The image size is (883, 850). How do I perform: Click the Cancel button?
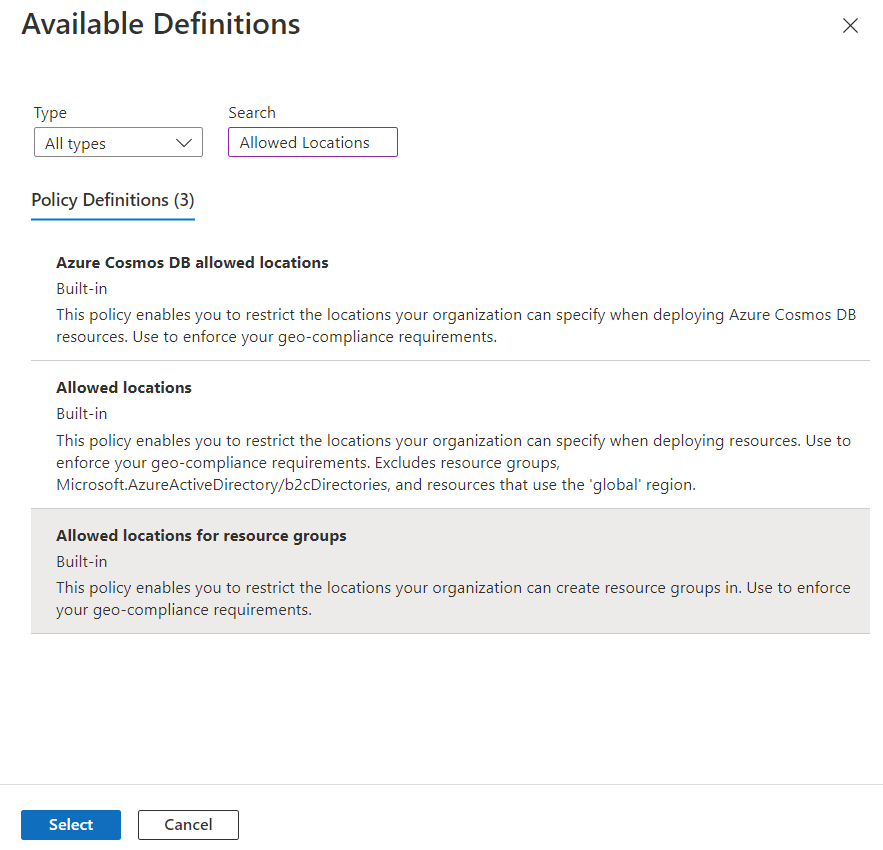pos(188,825)
